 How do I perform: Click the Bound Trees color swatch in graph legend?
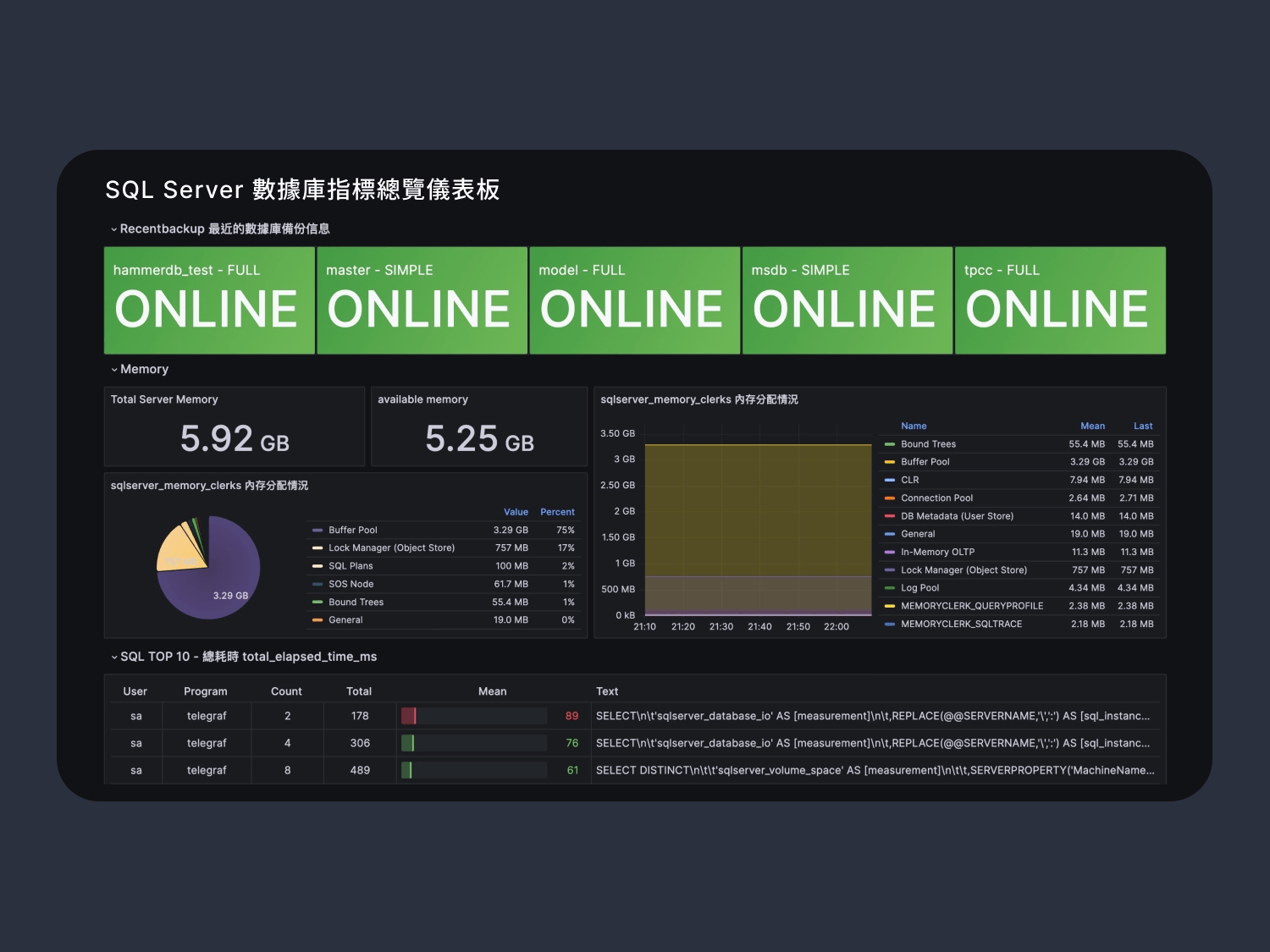coord(890,444)
